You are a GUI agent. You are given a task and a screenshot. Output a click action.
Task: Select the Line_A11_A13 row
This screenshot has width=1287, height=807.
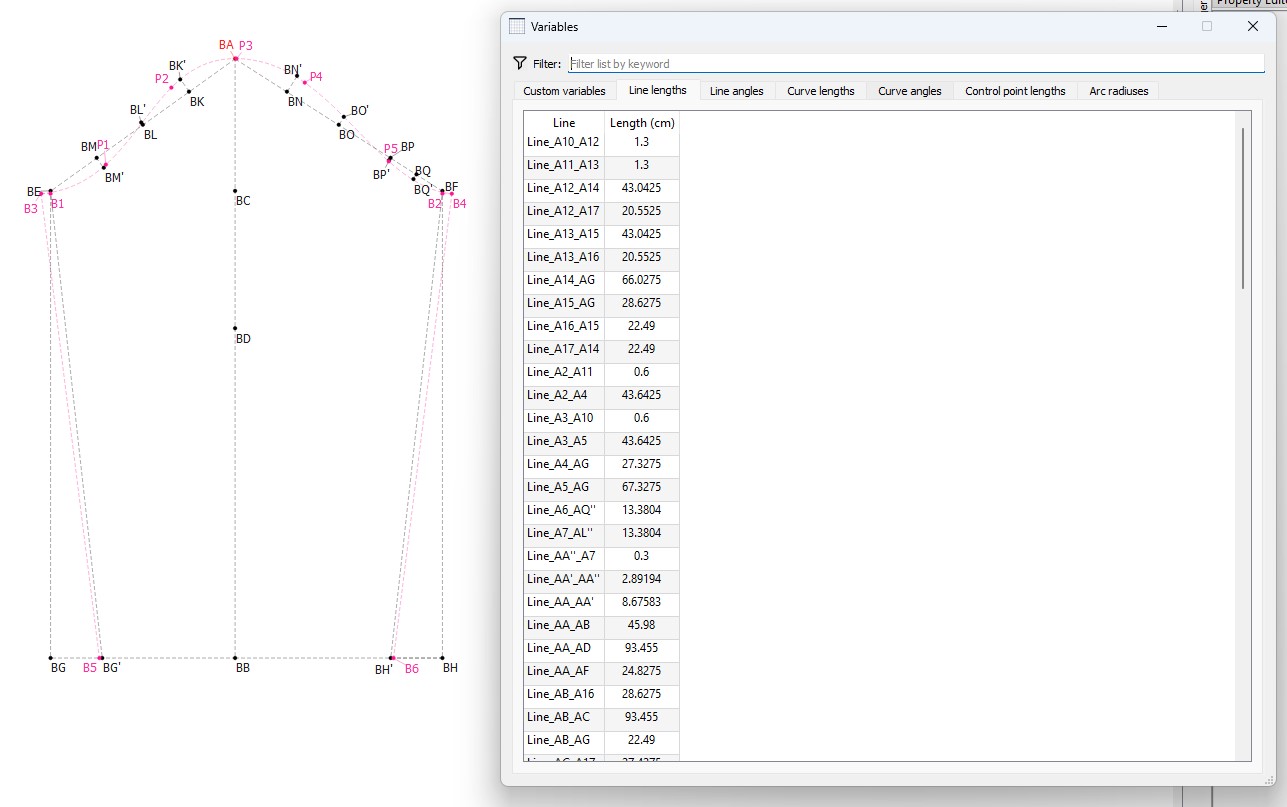(601, 165)
